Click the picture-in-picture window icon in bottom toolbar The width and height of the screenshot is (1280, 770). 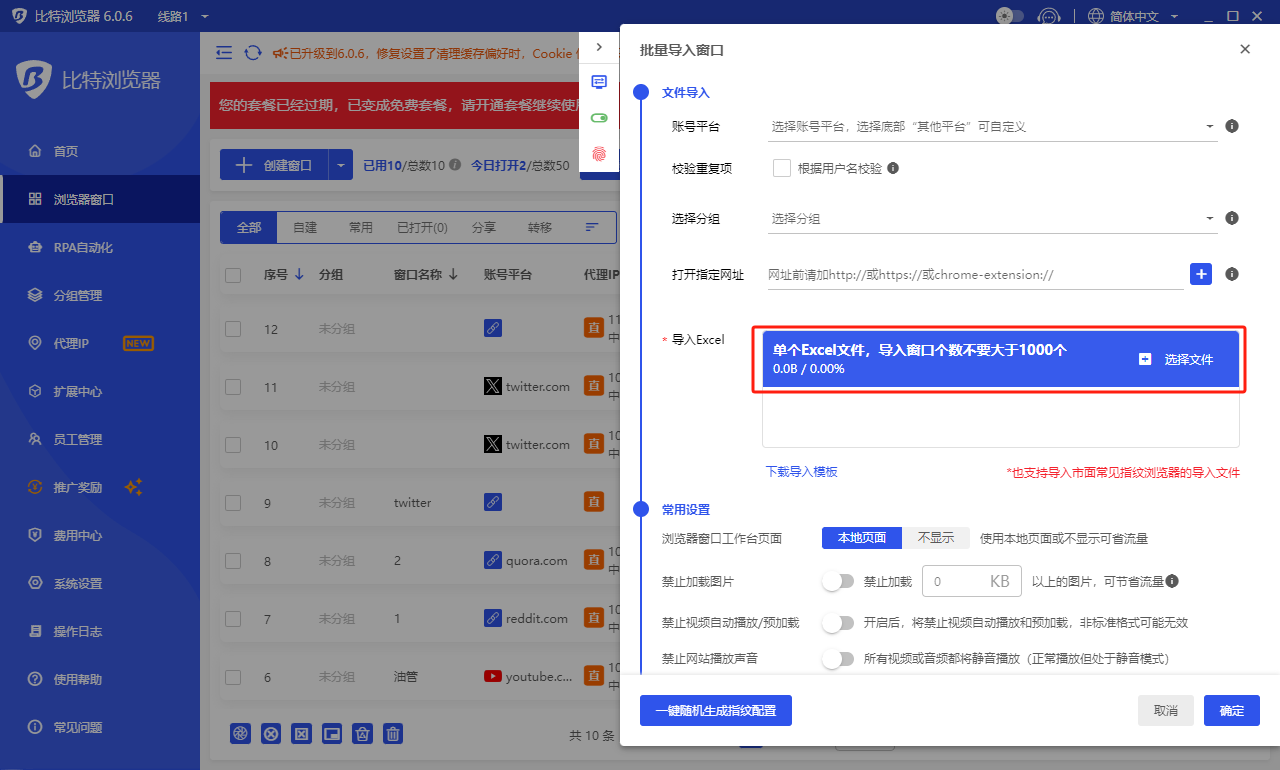coord(332,733)
